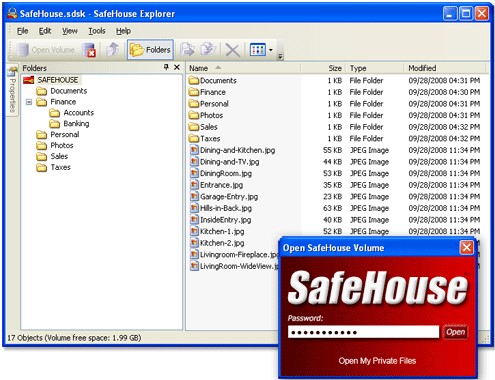Go up one folder level using arrow icon

[x=113, y=50]
